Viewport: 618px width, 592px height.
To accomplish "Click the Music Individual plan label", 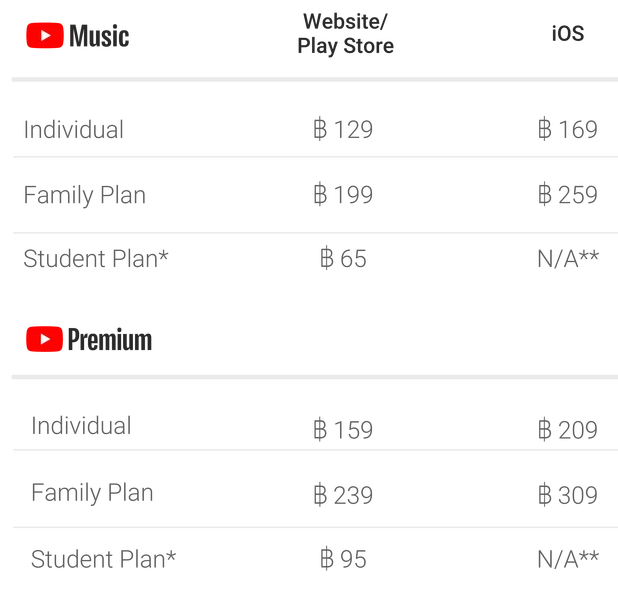I will tap(74, 129).
